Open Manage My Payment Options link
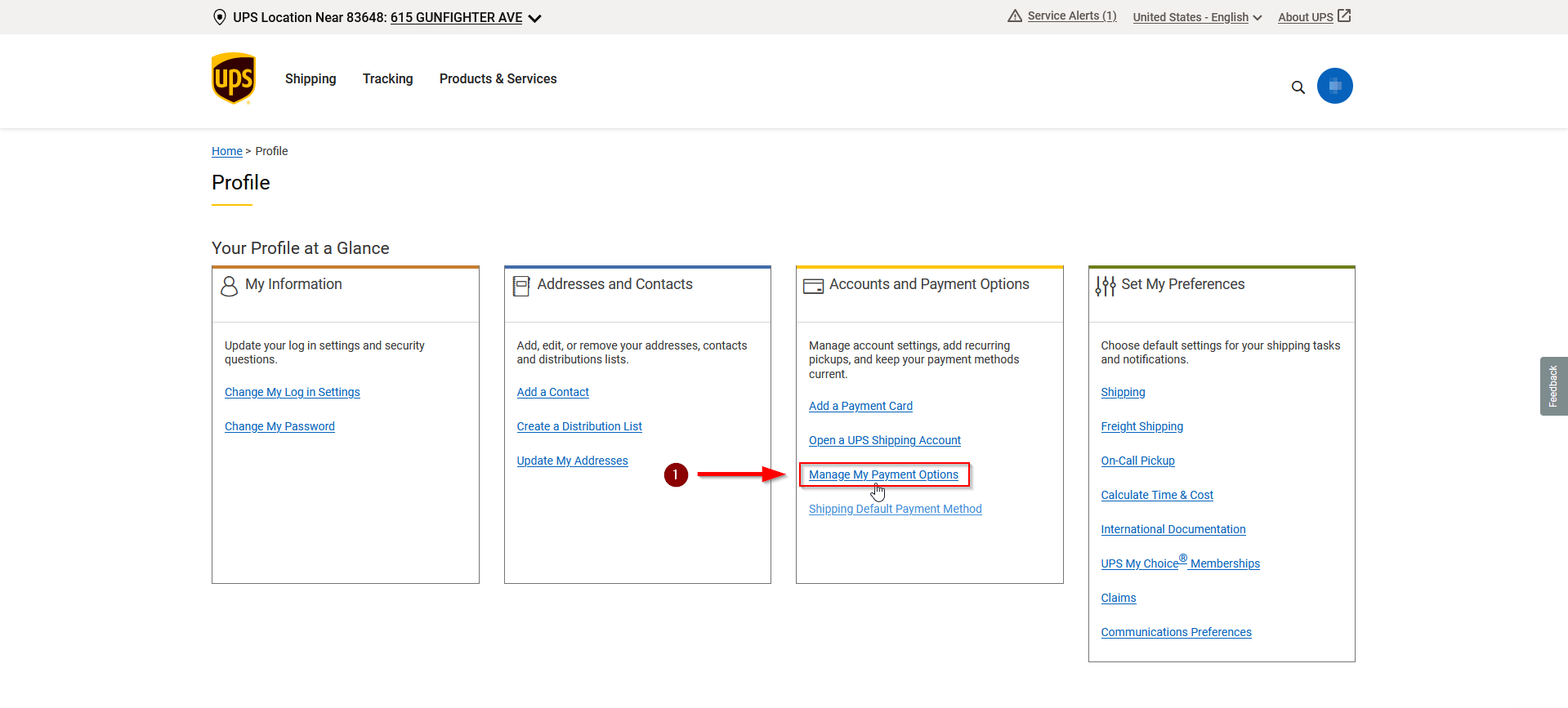The width and height of the screenshot is (1568, 708). pos(883,474)
